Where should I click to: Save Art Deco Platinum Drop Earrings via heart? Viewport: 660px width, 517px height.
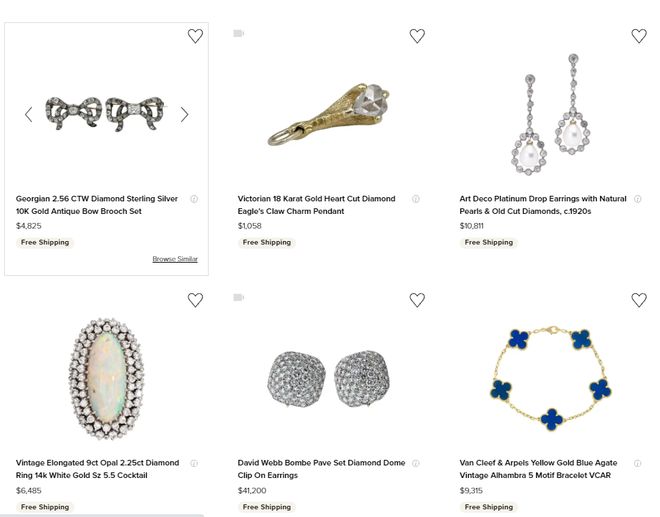click(639, 36)
